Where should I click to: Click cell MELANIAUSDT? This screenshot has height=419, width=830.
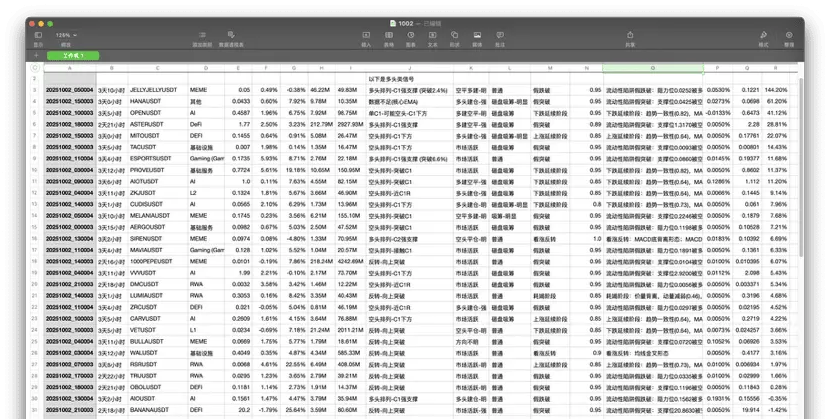(158, 216)
